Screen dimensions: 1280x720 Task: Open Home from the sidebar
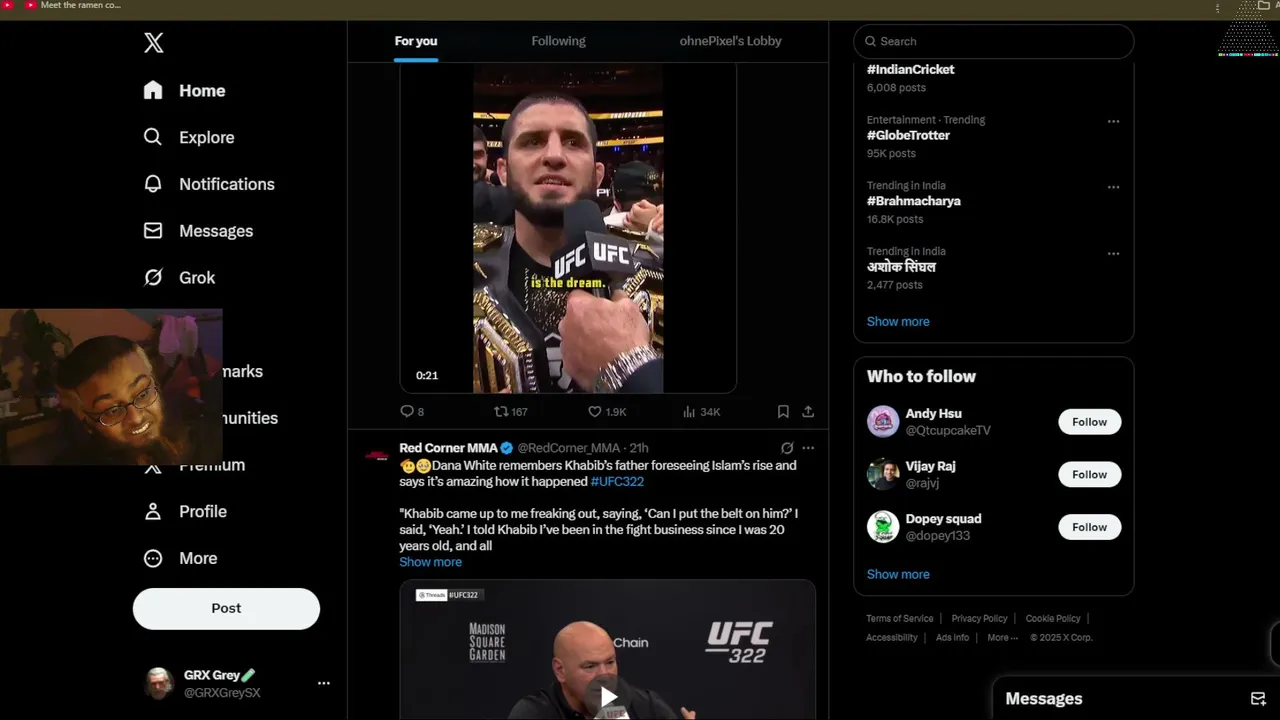[x=184, y=90]
